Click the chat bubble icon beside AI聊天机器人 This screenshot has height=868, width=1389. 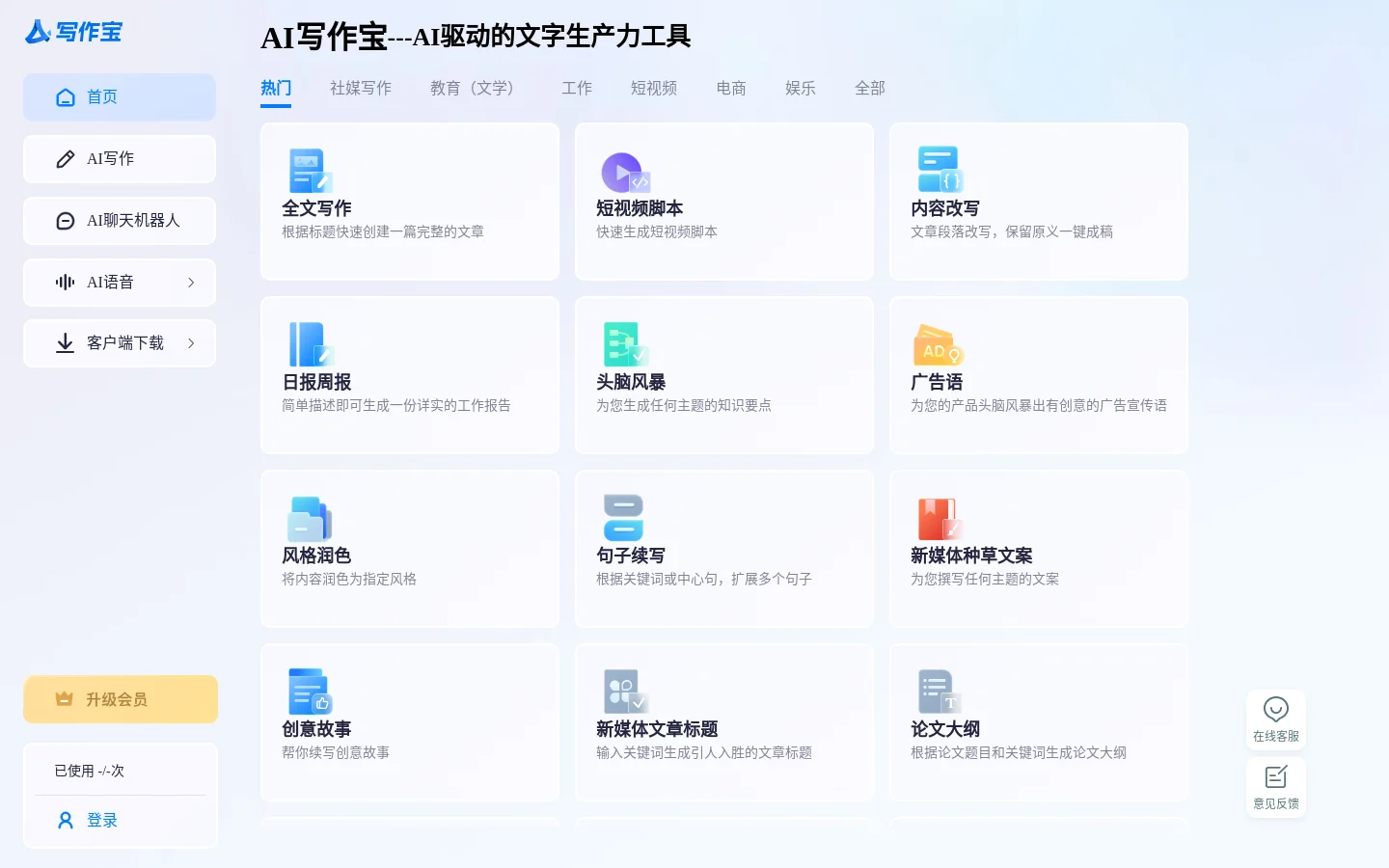66,221
